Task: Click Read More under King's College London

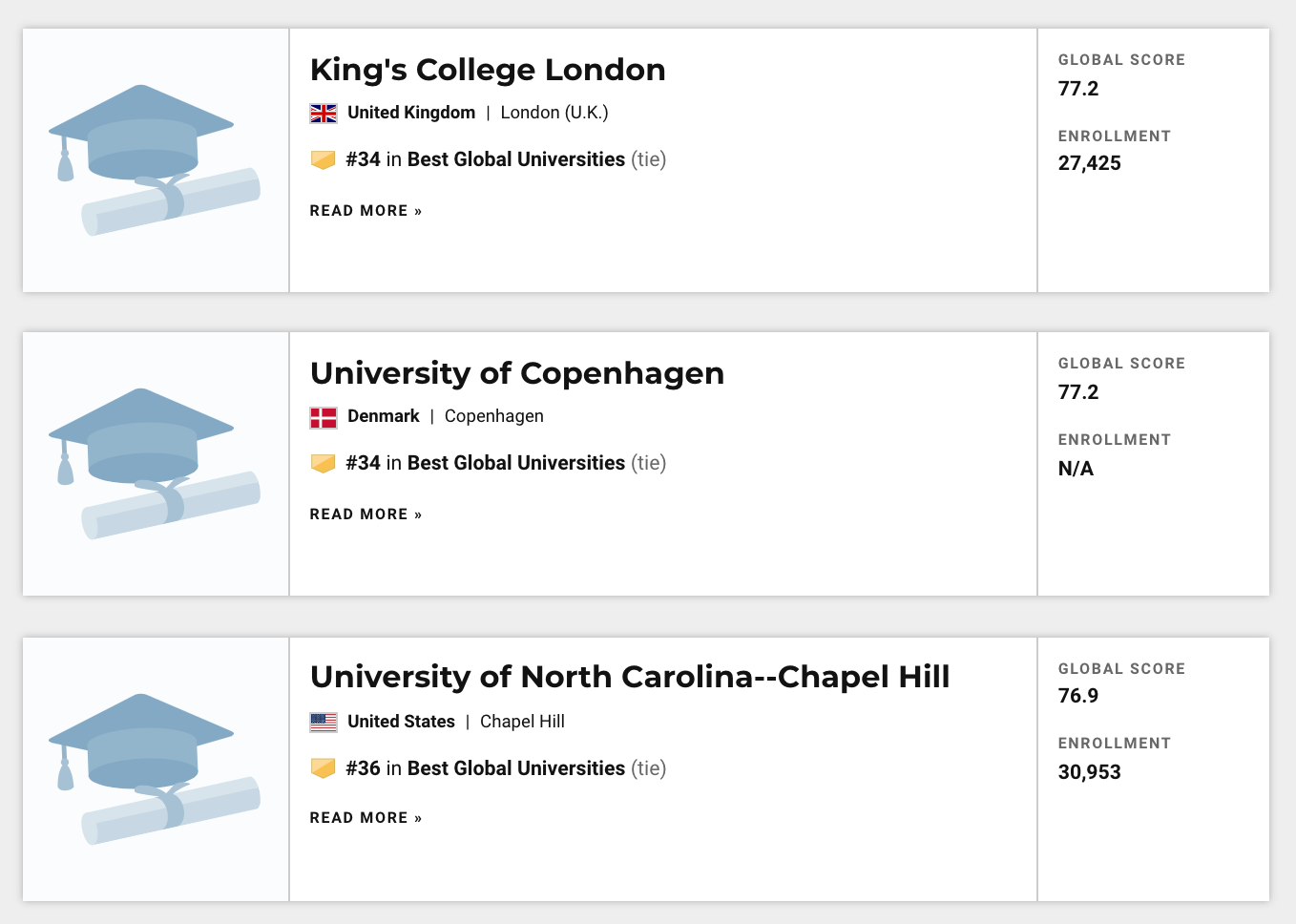Action: point(366,211)
